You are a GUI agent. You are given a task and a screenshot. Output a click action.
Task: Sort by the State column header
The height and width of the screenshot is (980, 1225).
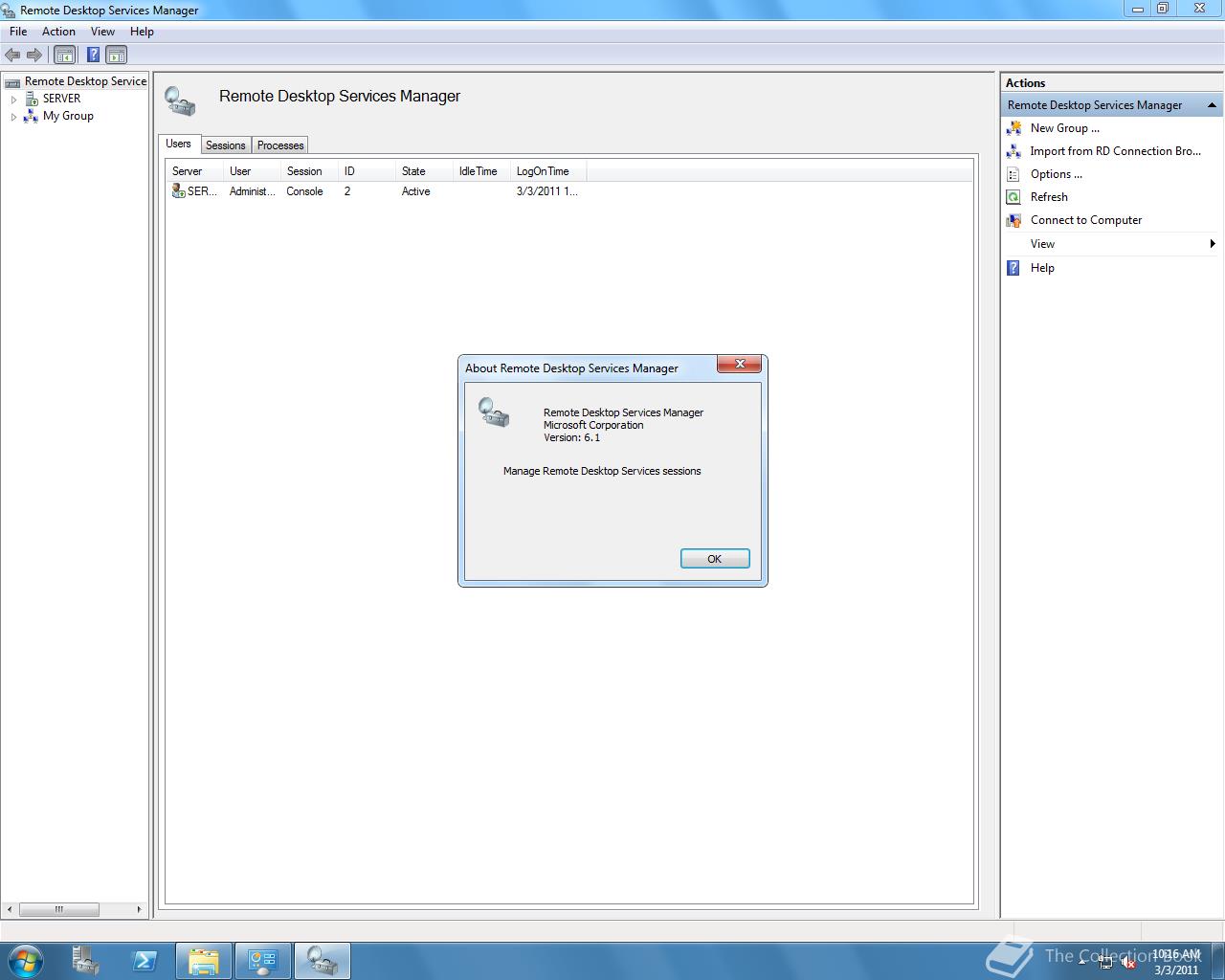click(x=424, y=171)
